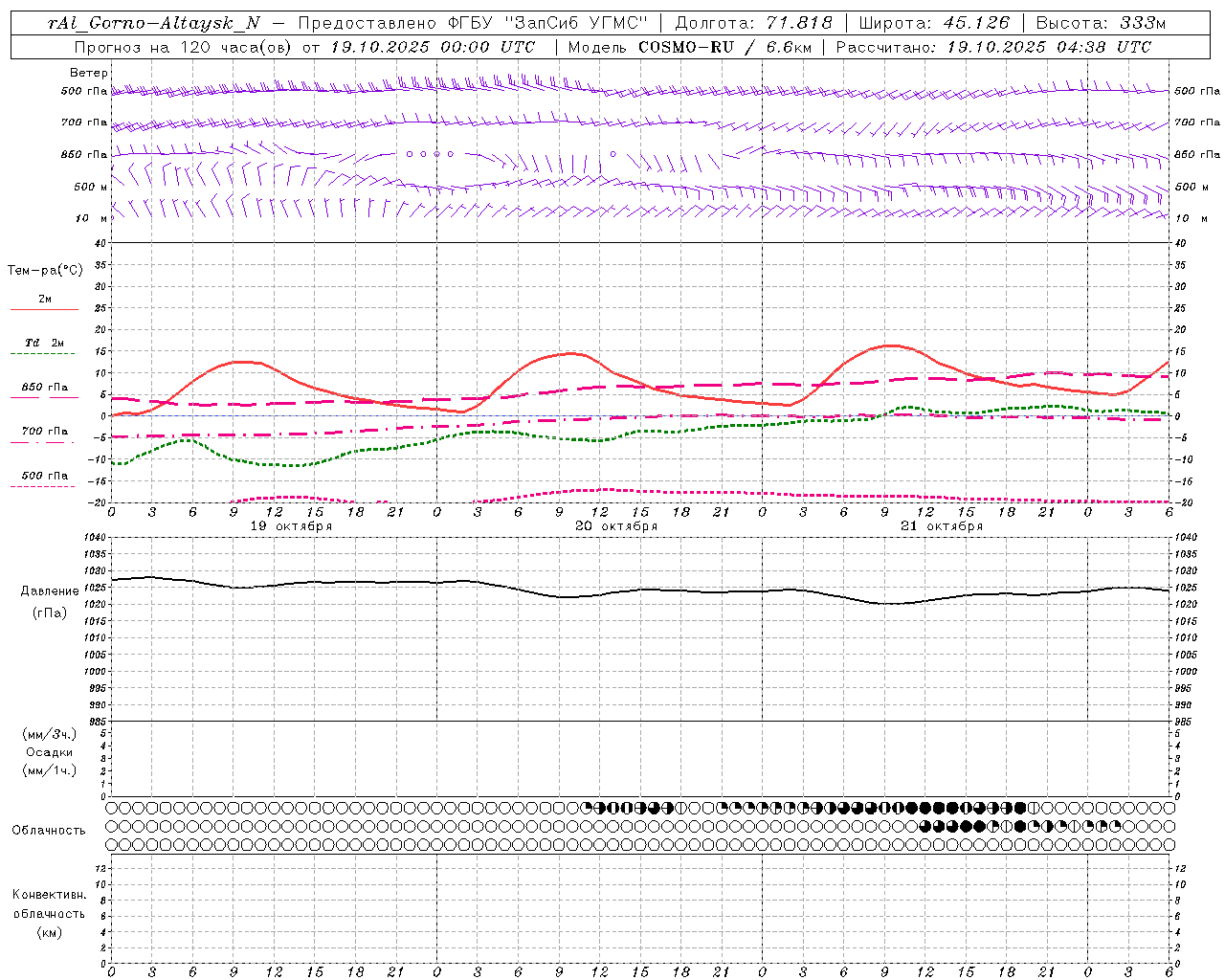Select the Давление panel label
The image size is (1225, 980).
pyautogui.click(x=50, y=591)
